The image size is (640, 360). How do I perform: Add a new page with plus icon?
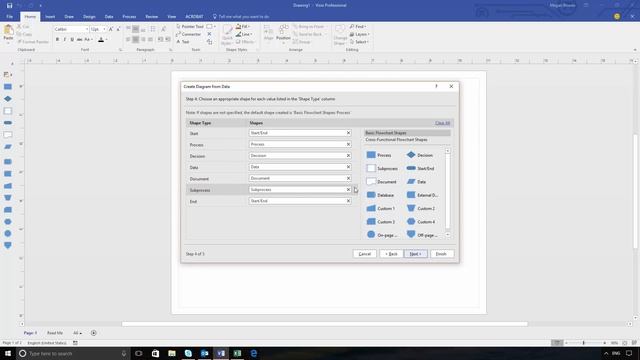(93, 333)
